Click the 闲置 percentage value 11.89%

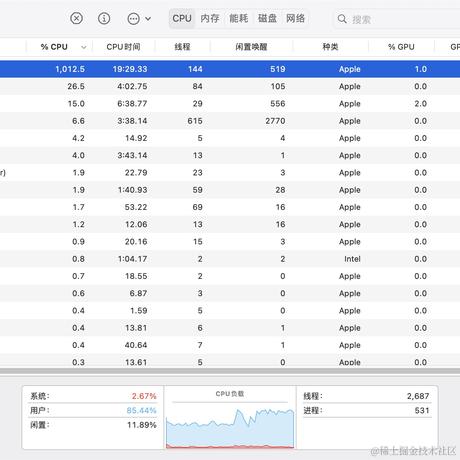[142, 425]
